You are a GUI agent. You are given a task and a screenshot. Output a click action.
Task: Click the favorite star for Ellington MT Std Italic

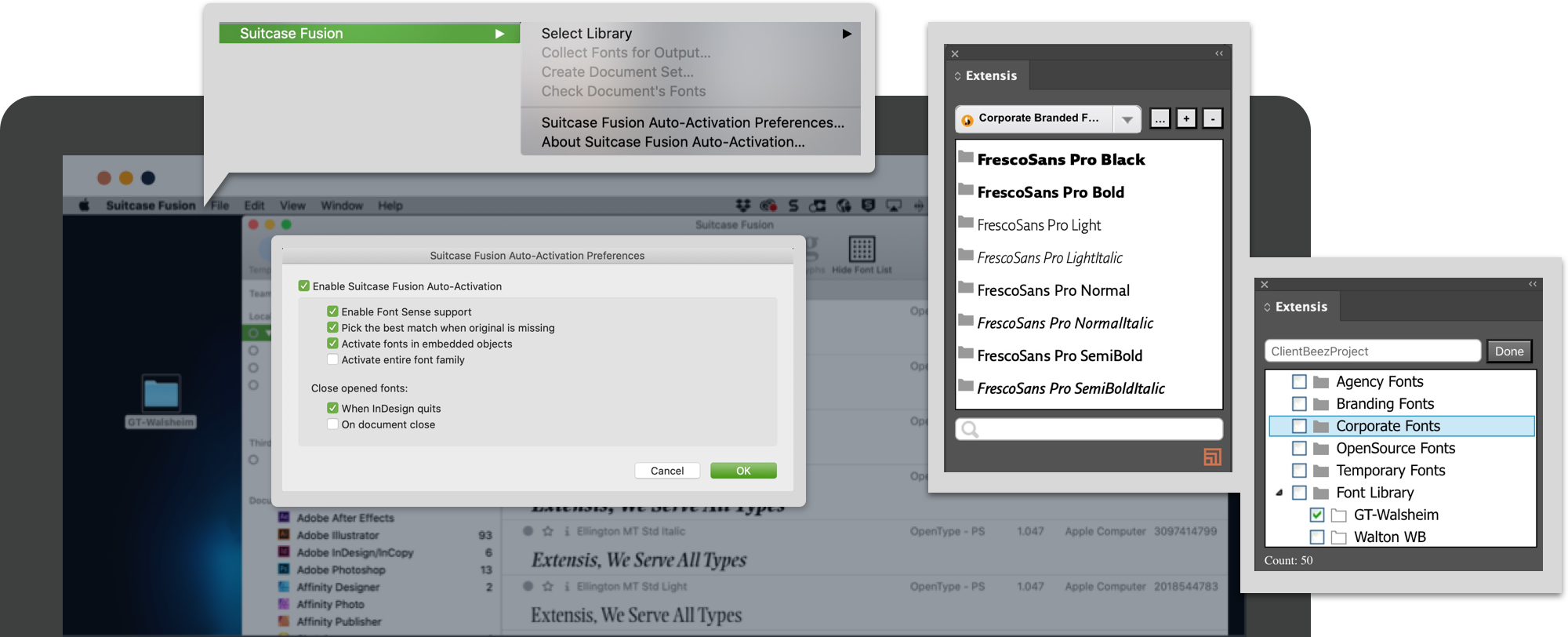[x=548, y=531]
